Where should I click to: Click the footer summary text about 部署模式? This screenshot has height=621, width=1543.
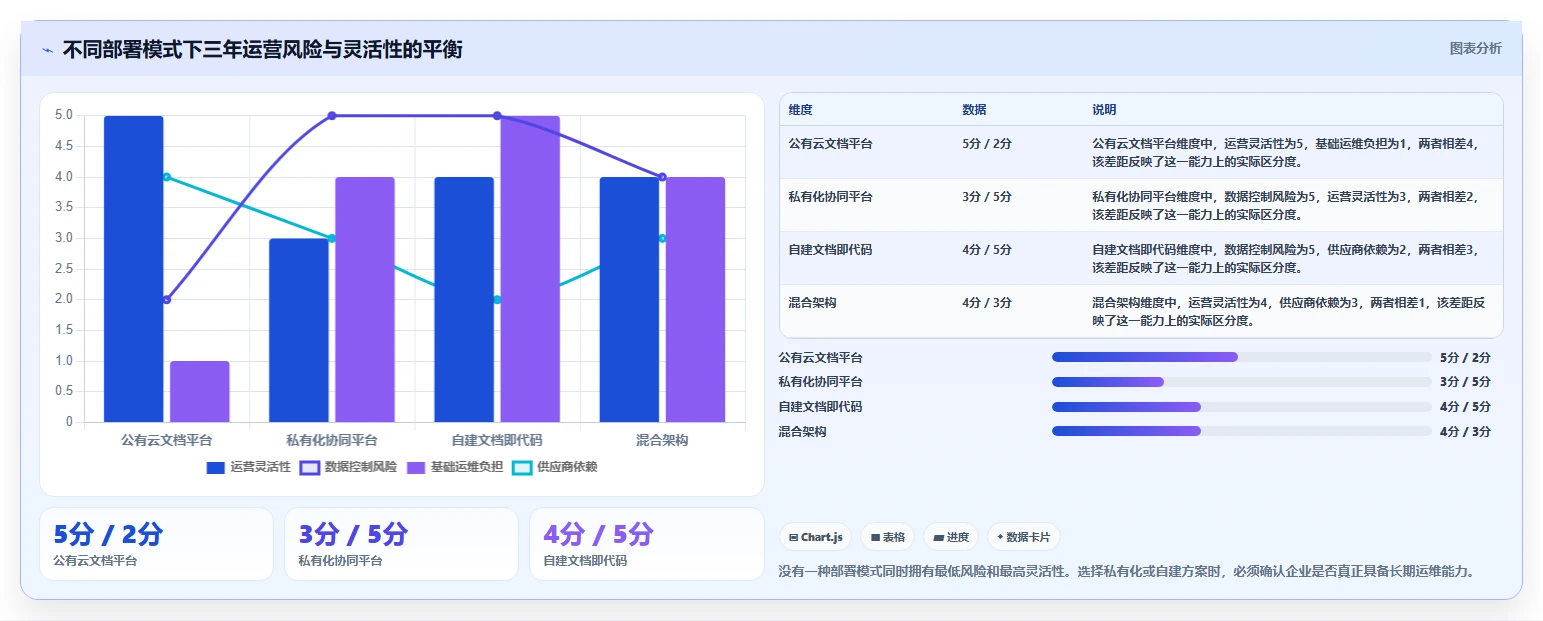[x=1126, y=572]
